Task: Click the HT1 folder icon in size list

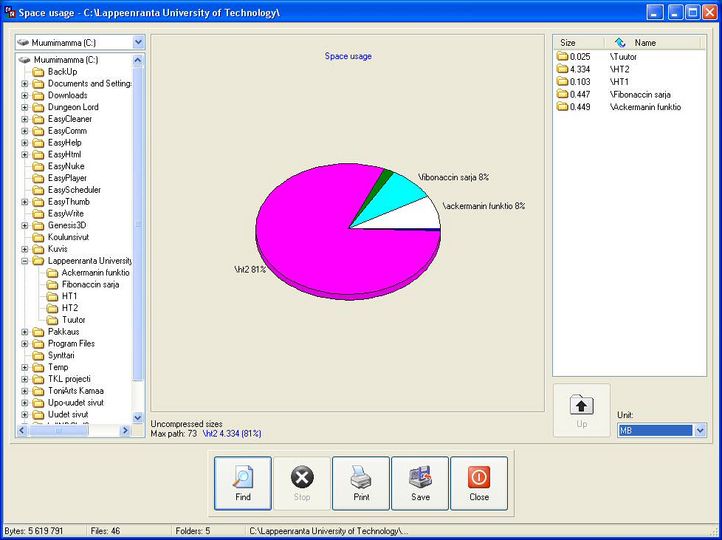Action: (562, 81)
